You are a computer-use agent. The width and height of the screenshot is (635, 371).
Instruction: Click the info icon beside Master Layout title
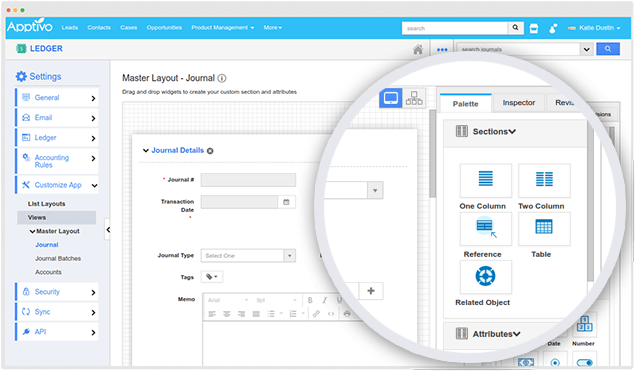[x=222, y=78]
